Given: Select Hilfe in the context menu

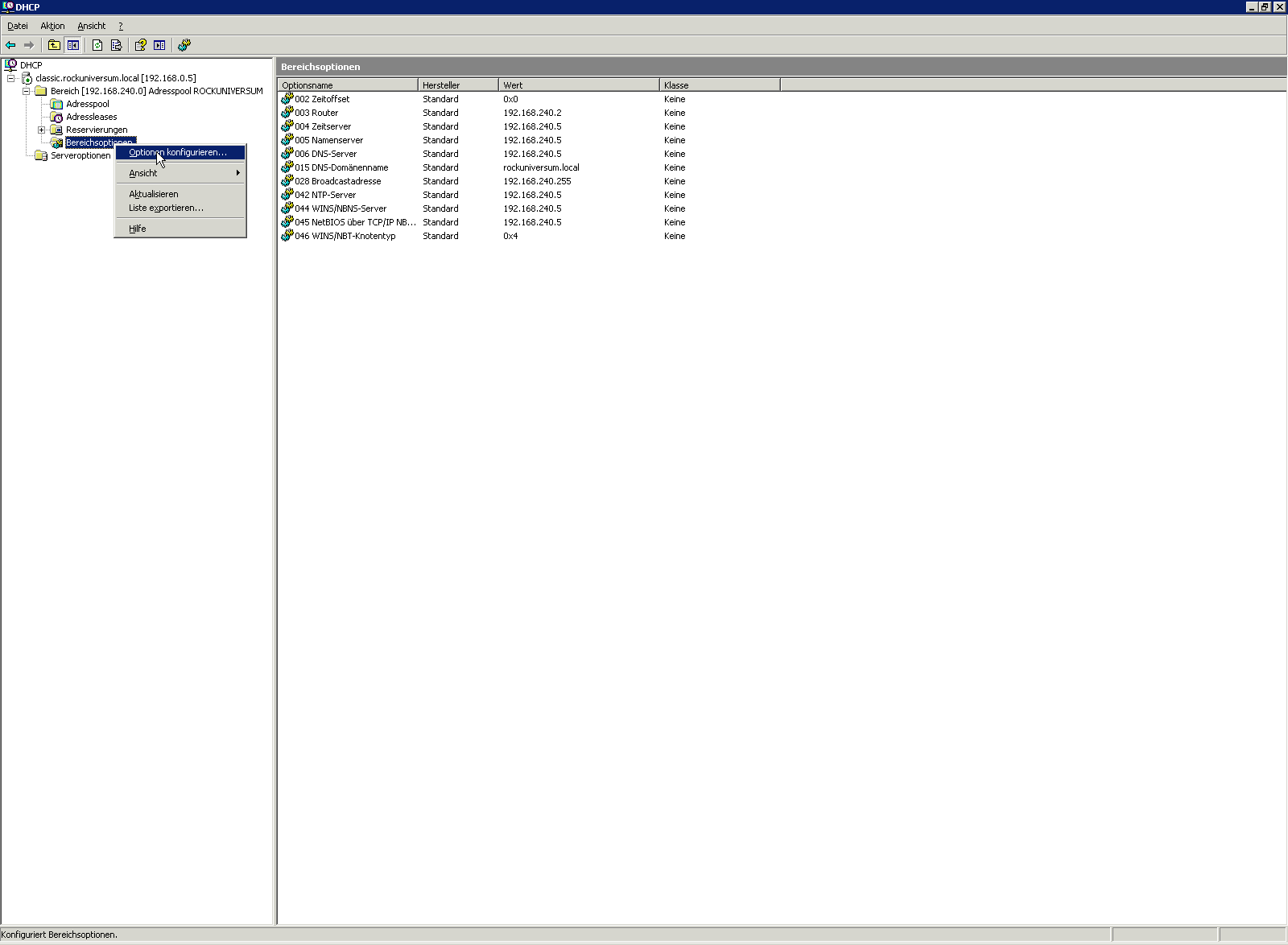Looking at the screenshot, I should [180, 229].
